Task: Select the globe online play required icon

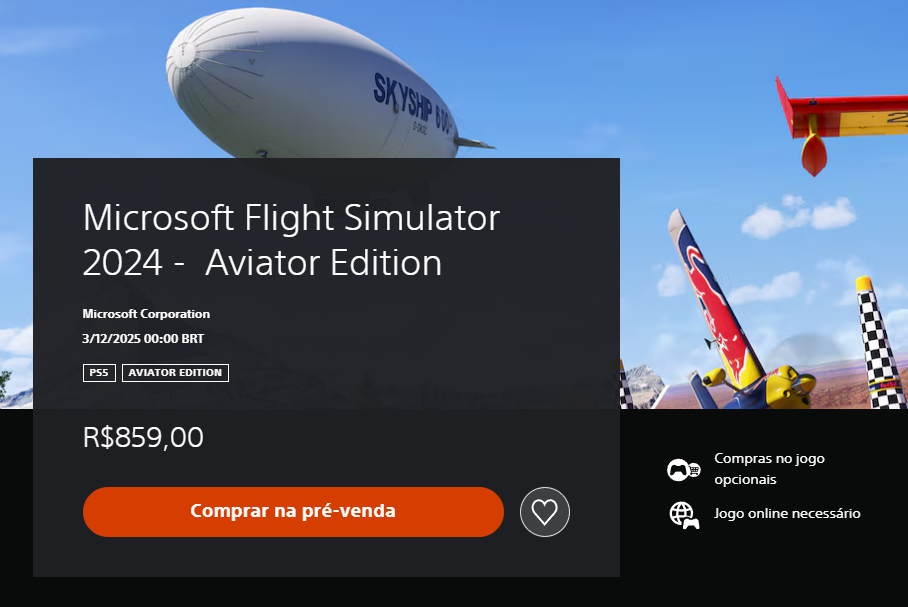Action: pos(684,515)
